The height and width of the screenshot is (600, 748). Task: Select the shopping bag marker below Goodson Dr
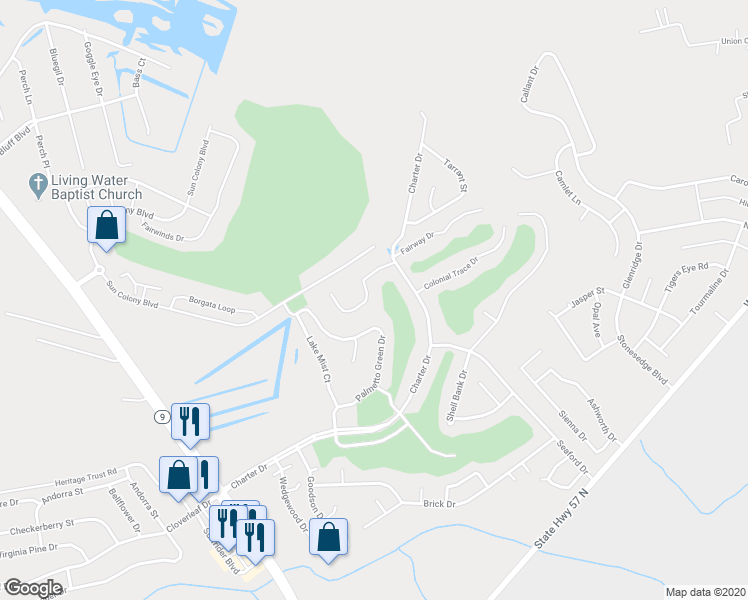coord(328,540)
